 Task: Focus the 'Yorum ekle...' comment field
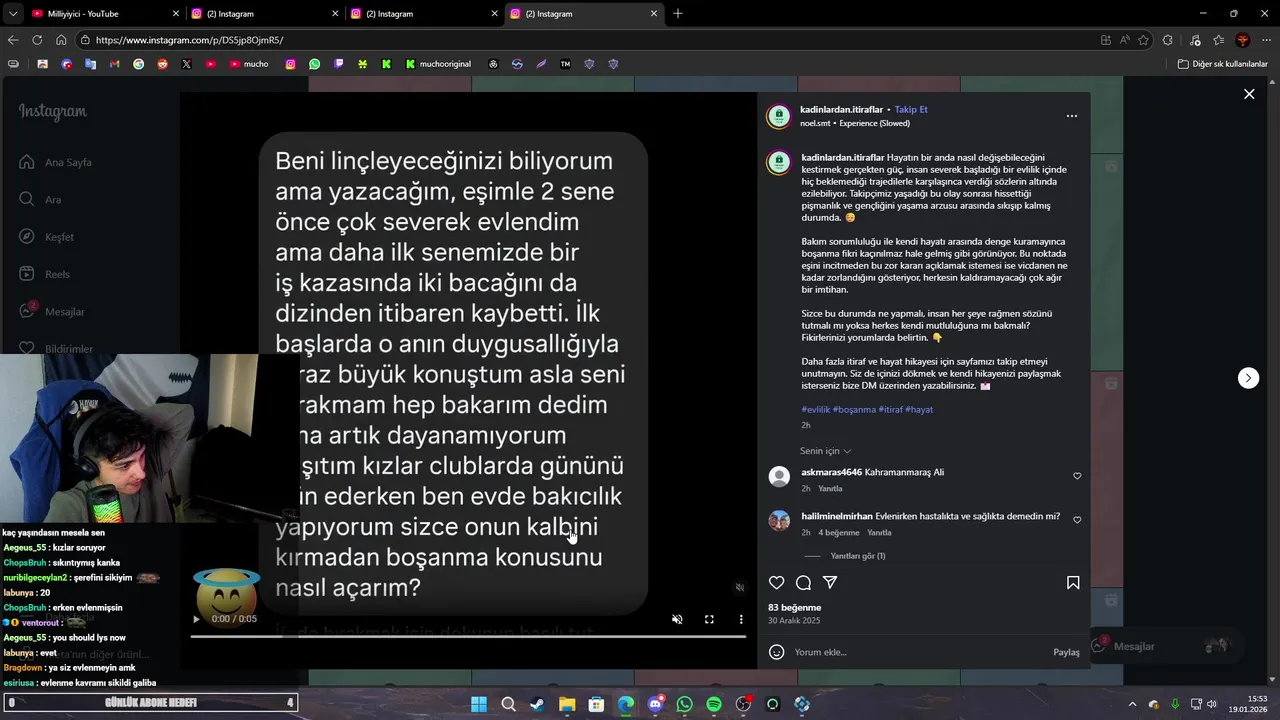920,652
